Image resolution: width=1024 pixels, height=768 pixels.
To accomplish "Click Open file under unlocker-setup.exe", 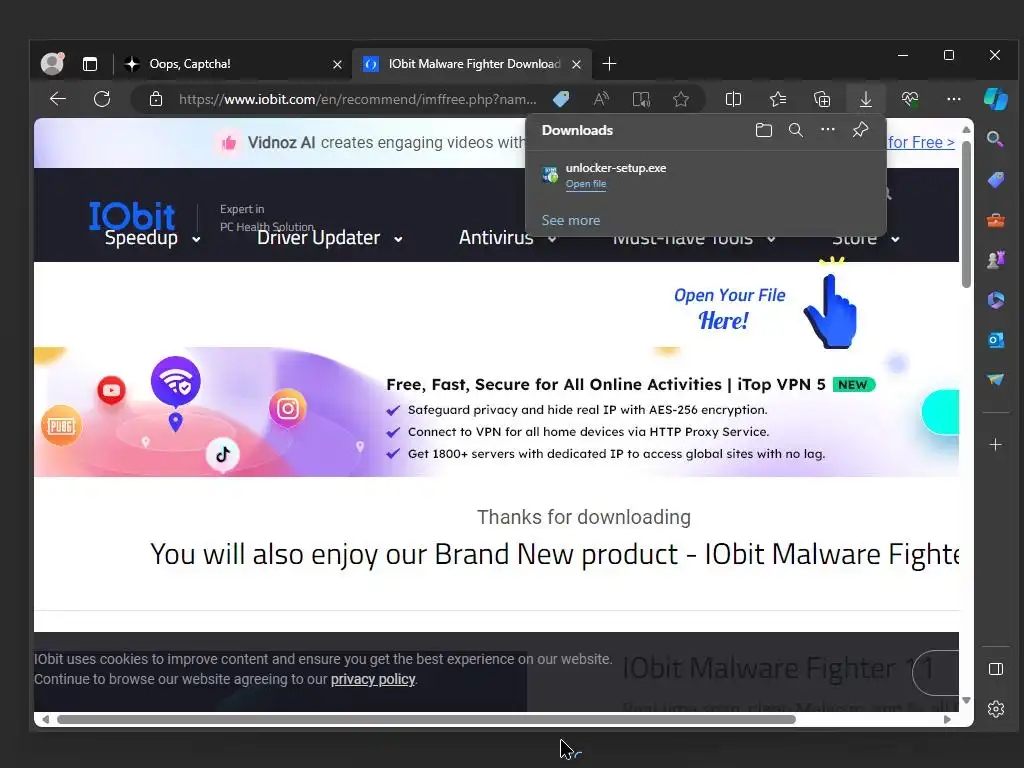I will [x=586, y=184].
